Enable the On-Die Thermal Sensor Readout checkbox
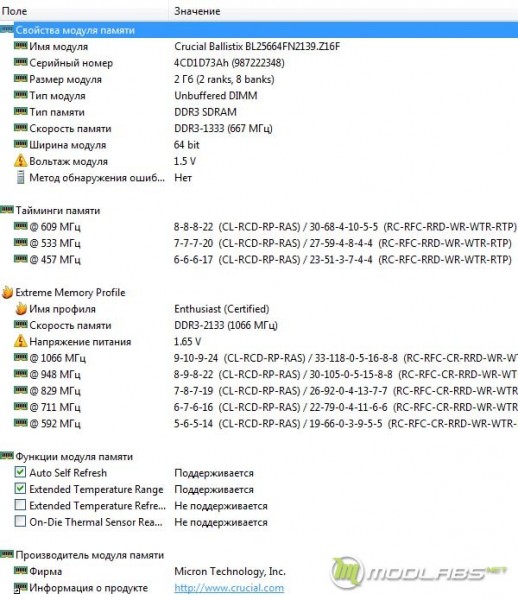This screenshot has width=518, height=600. pos(20,521)
